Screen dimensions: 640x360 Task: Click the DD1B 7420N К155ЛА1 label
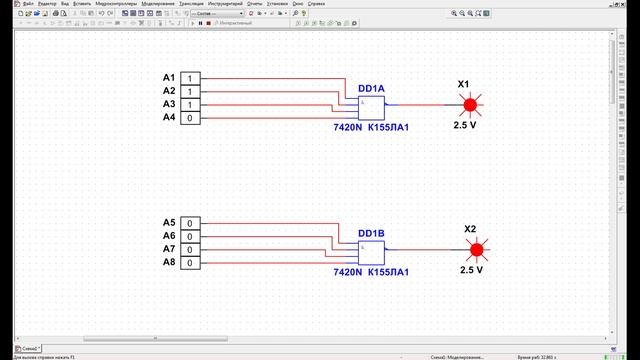371,272
